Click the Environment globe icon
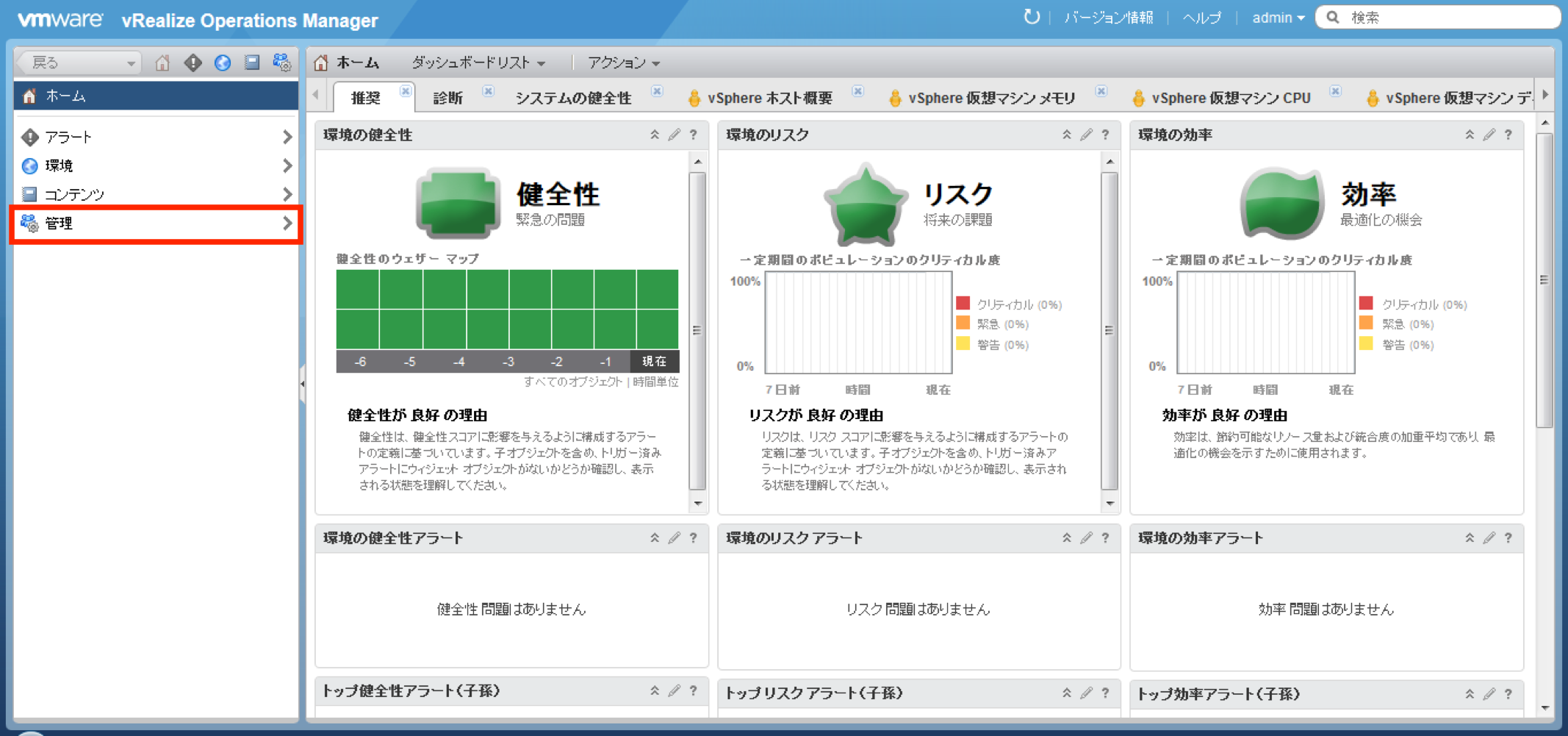Image resolution: width=1568 pixels, height=736 pixels. click(221, 62)
